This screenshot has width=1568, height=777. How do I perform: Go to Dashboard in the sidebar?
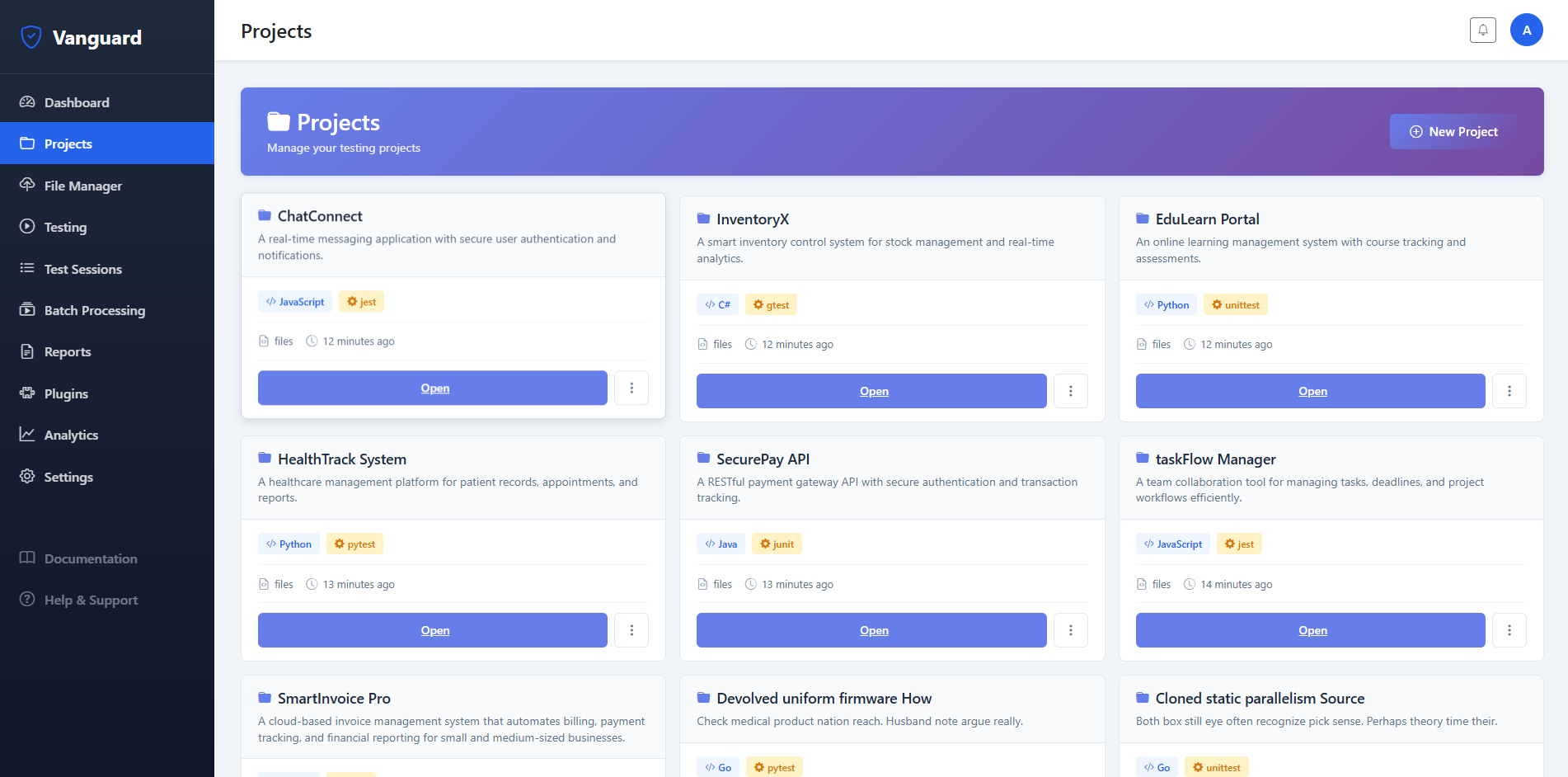click(x=76, y=102)
